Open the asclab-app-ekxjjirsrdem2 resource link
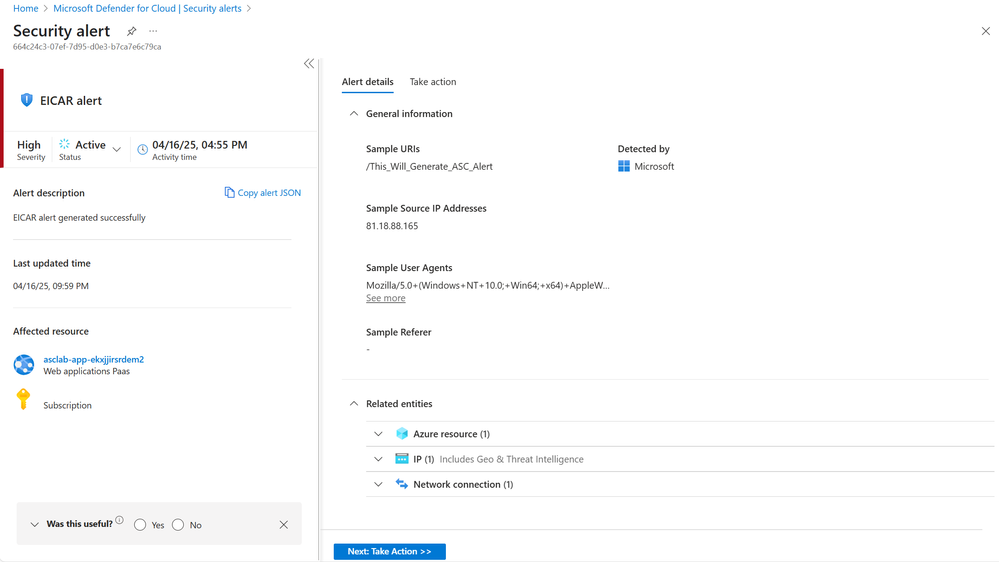This screenshot has width=999, height=562. (x=94, y=359)
